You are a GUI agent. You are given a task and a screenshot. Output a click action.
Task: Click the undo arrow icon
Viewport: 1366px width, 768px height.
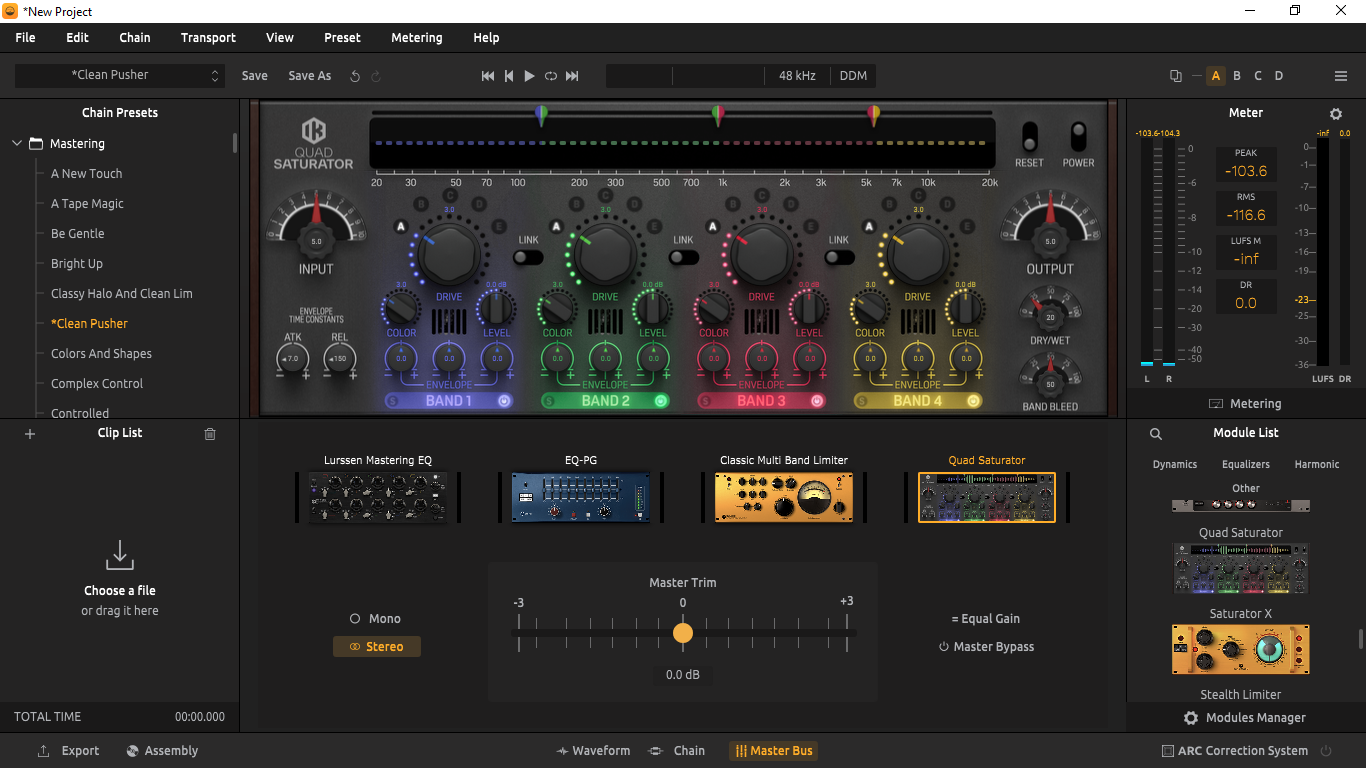click(x=355, y=76)
